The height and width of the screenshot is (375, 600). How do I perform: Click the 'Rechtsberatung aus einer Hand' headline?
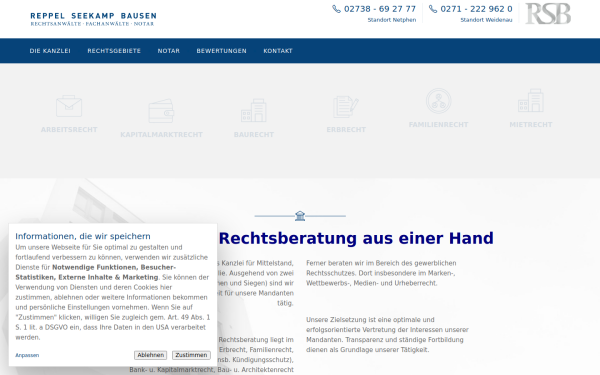pos(356,238)
